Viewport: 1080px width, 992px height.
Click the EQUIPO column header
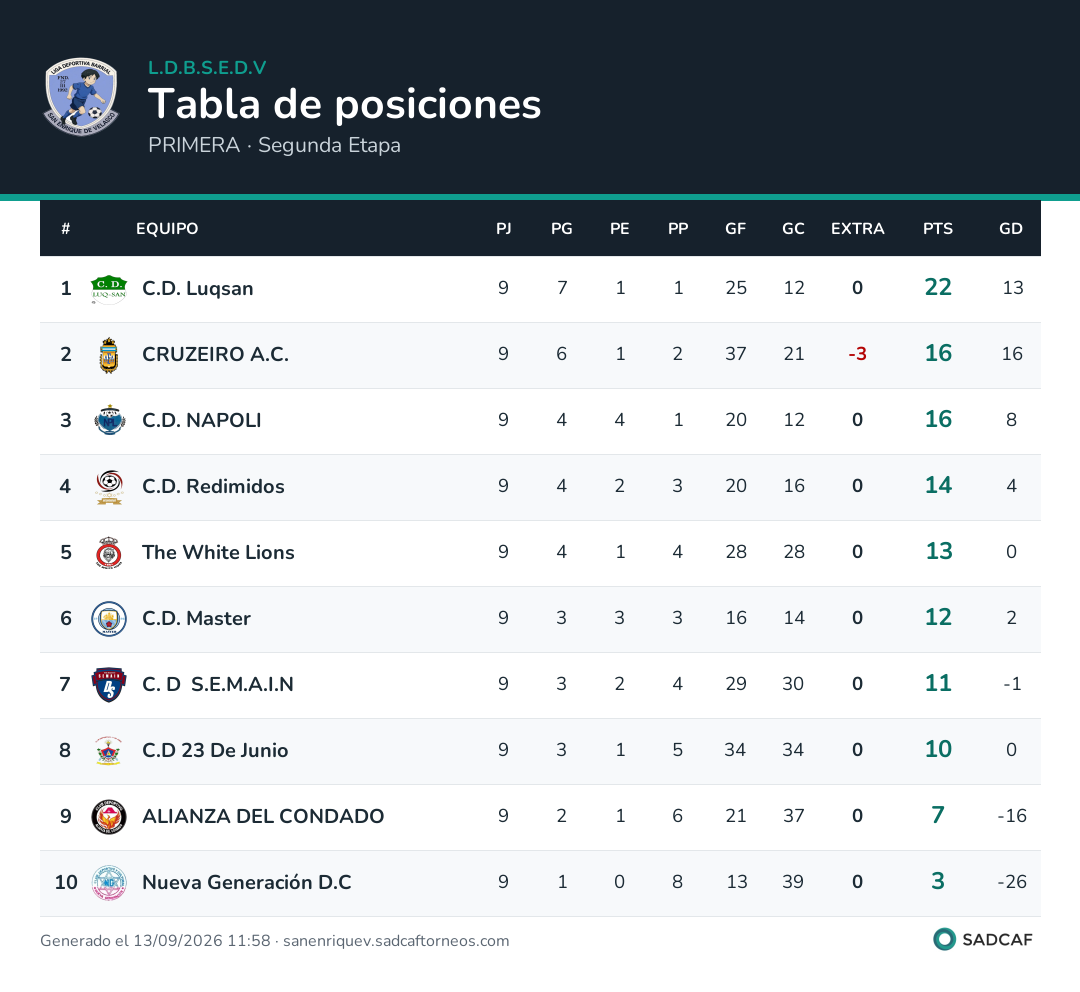167,229
